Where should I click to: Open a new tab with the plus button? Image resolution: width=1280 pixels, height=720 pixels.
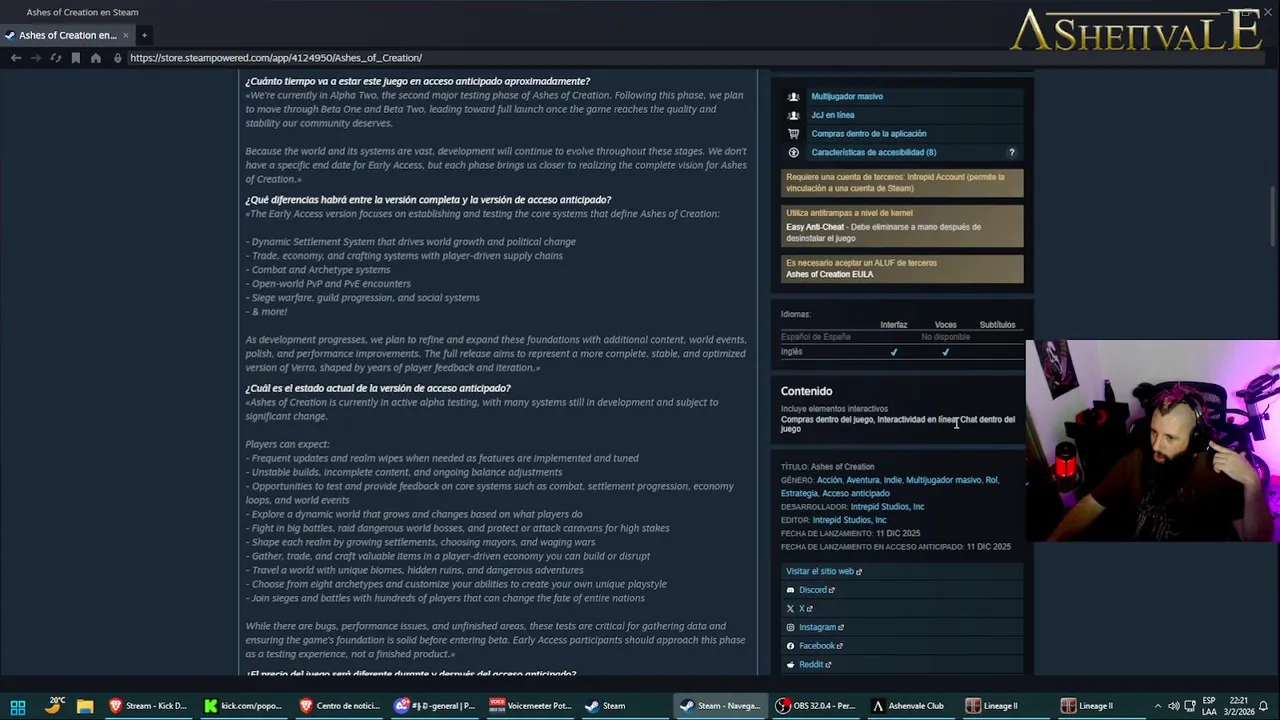[x=144, y=35]
